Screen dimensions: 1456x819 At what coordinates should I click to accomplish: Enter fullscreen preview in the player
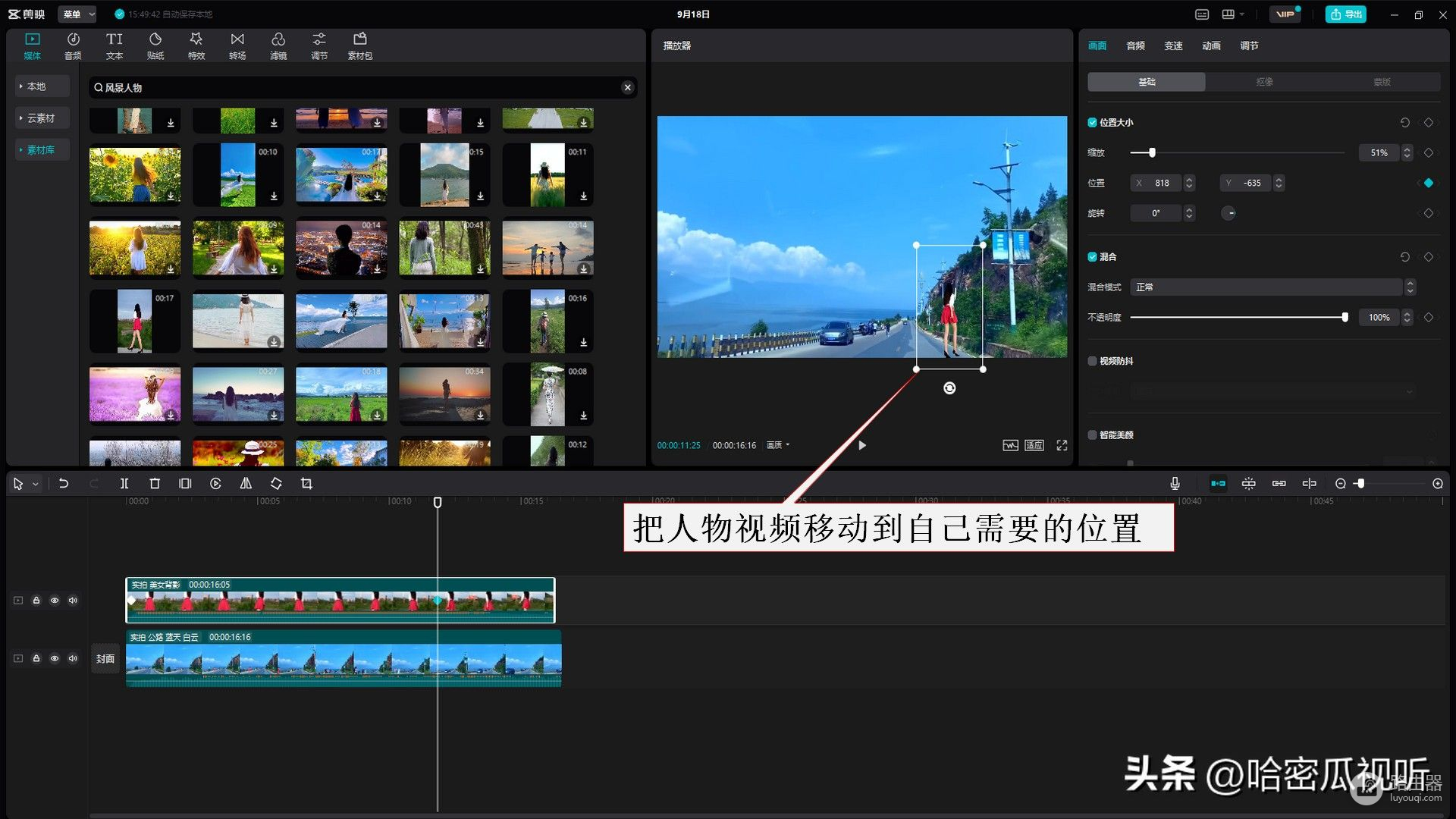pyautogui.click(x=1062, y=445)
